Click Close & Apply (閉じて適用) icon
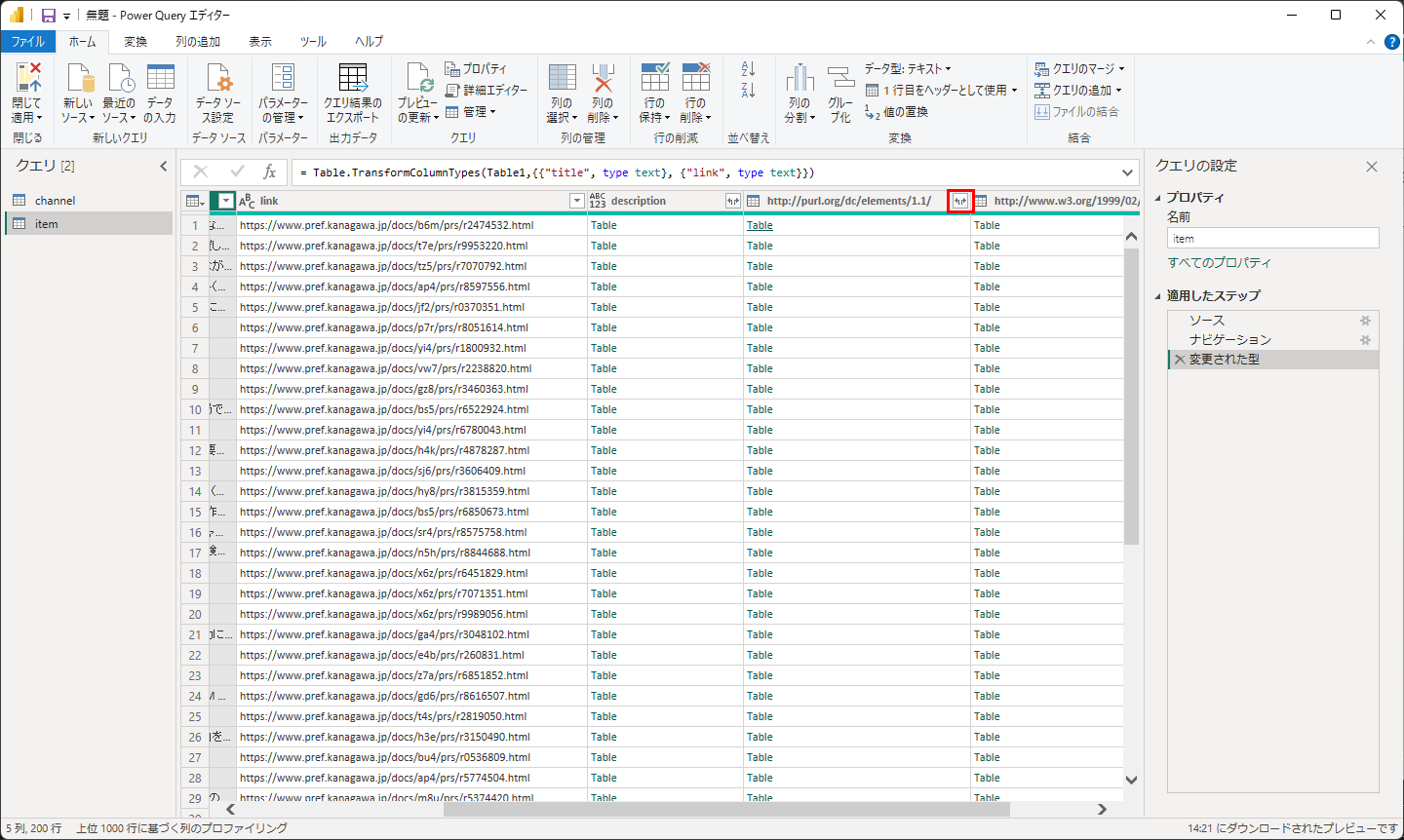The width and height of the screenshot is (1404, 840). click(x=28, y=78)
